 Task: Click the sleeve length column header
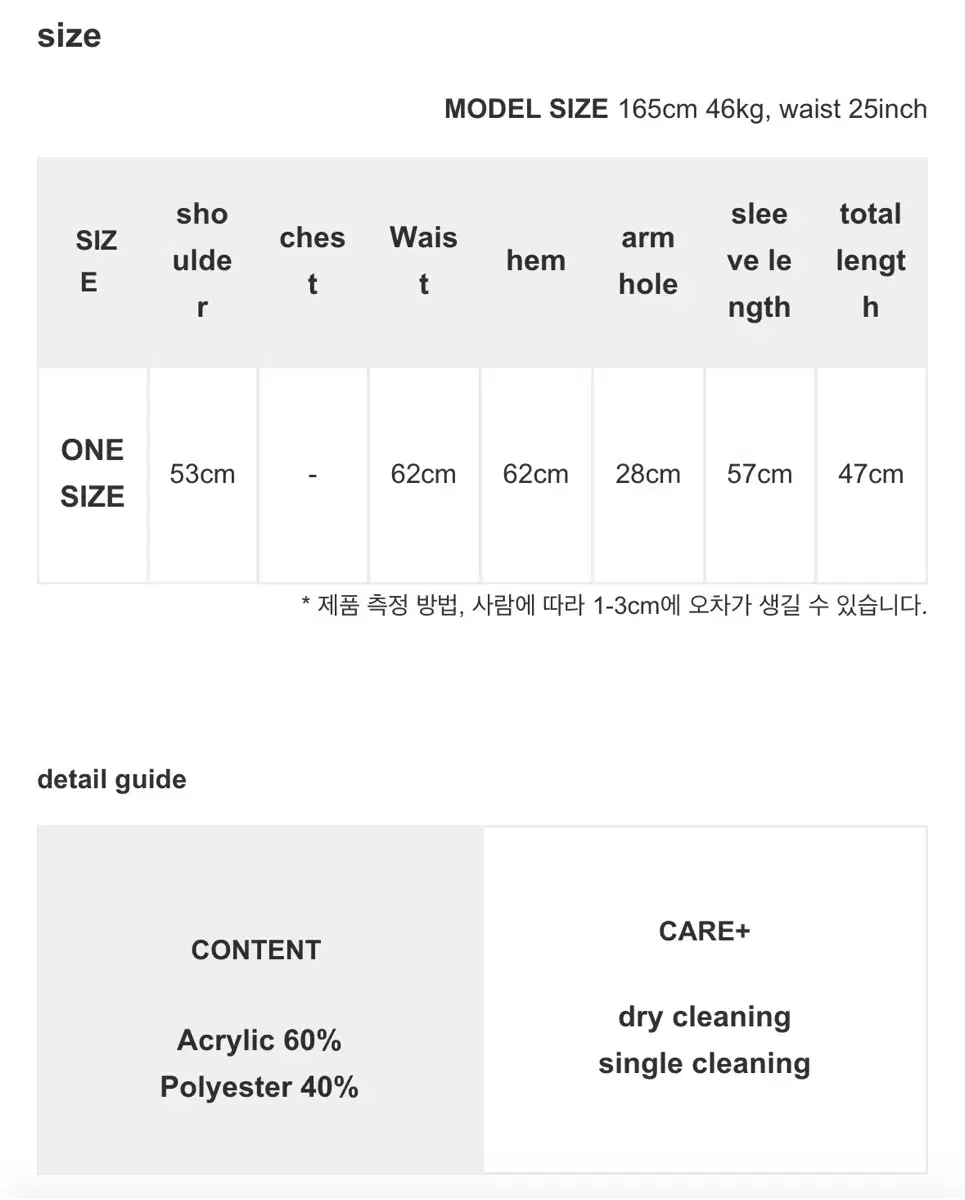760,261
